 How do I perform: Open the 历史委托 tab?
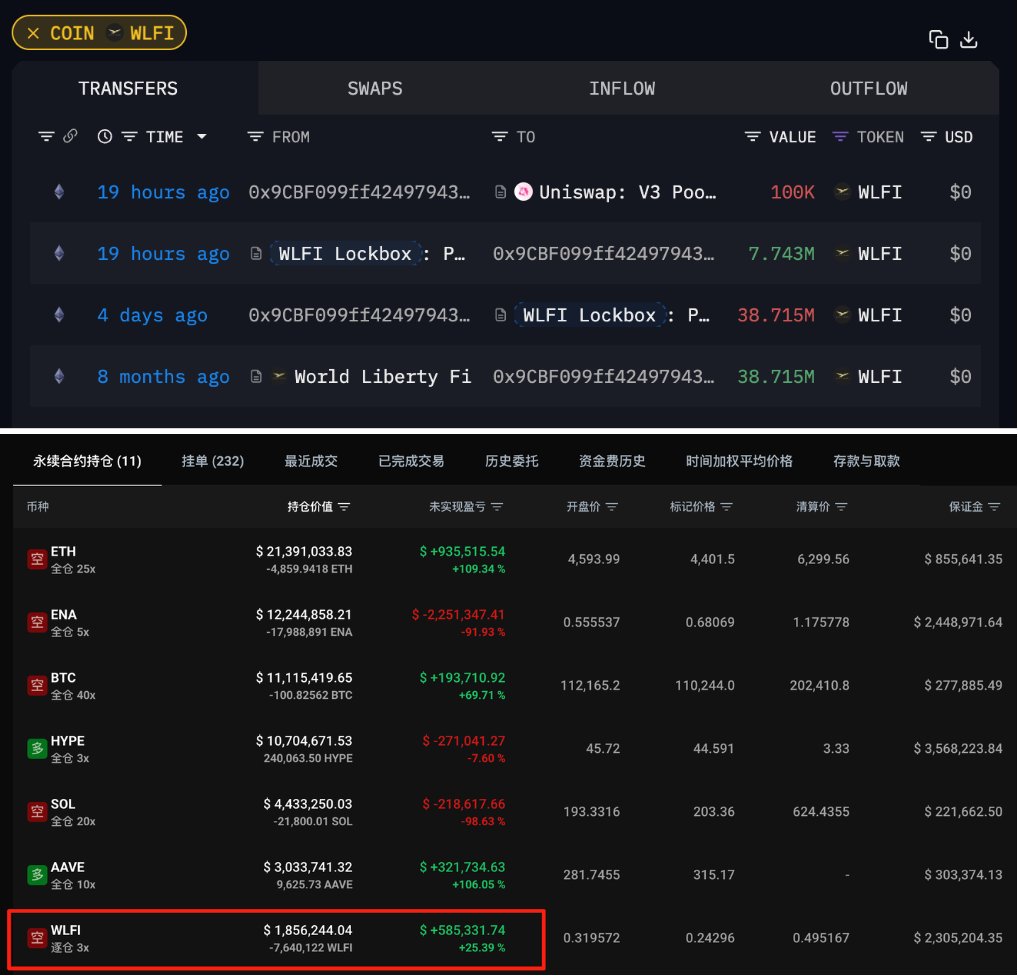click(x=512, y=461)
